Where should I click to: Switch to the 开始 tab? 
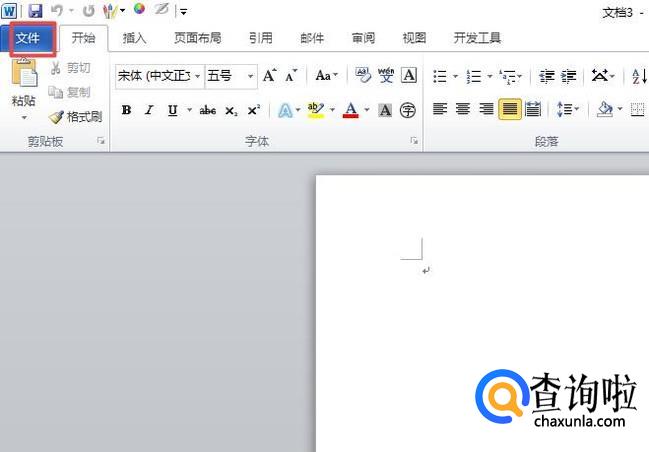(83, 38)
